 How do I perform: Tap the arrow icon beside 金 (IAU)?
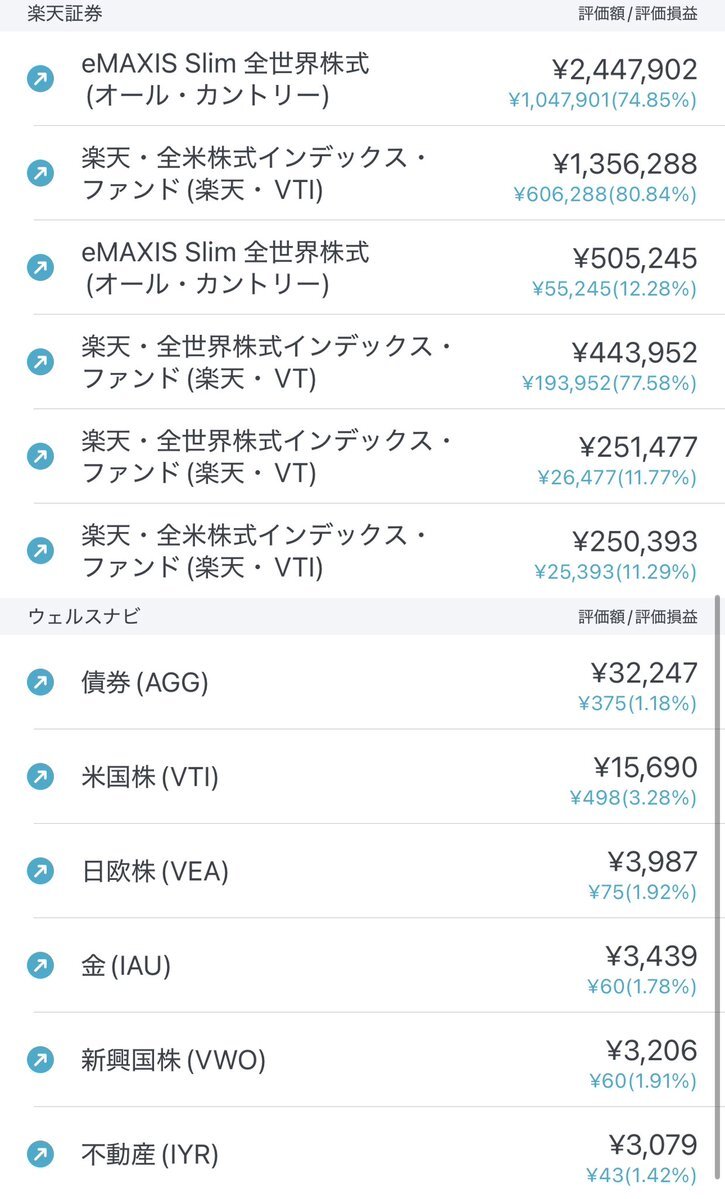pyautogui.click(x=41, y=965)
